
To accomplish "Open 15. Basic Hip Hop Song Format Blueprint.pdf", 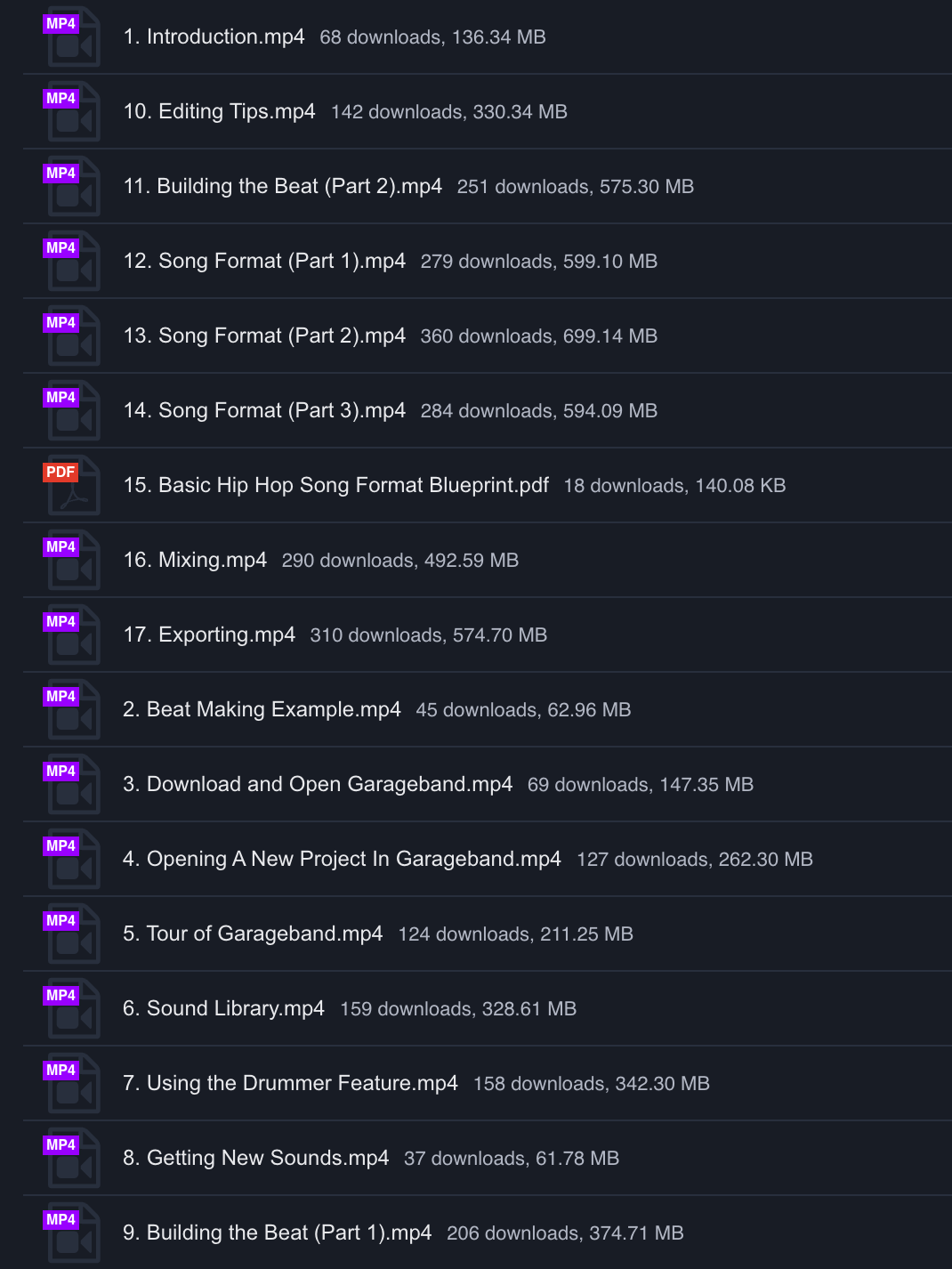I will pos(335,486).
